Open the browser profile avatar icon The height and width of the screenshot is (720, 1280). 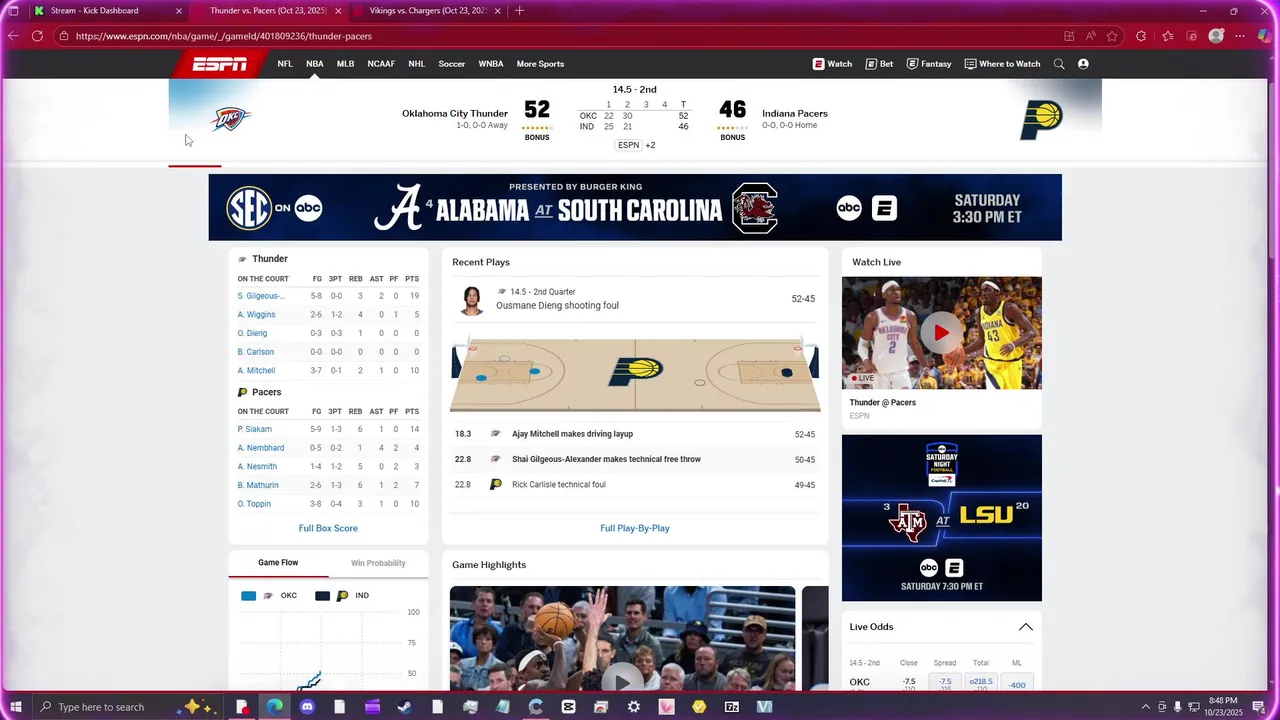(1216, 36)
